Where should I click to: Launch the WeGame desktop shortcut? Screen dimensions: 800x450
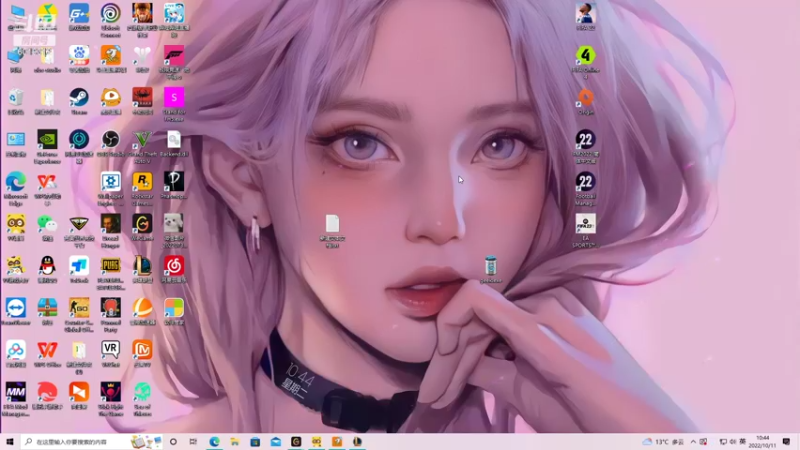point(142,227)
